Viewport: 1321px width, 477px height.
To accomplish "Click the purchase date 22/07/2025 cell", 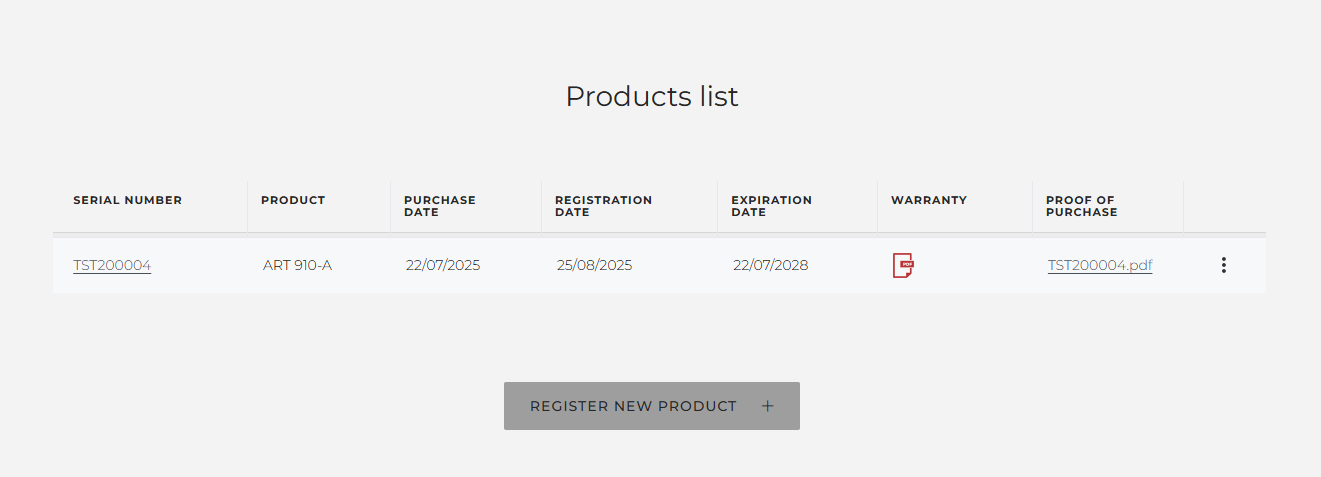I will pos(443,265).
